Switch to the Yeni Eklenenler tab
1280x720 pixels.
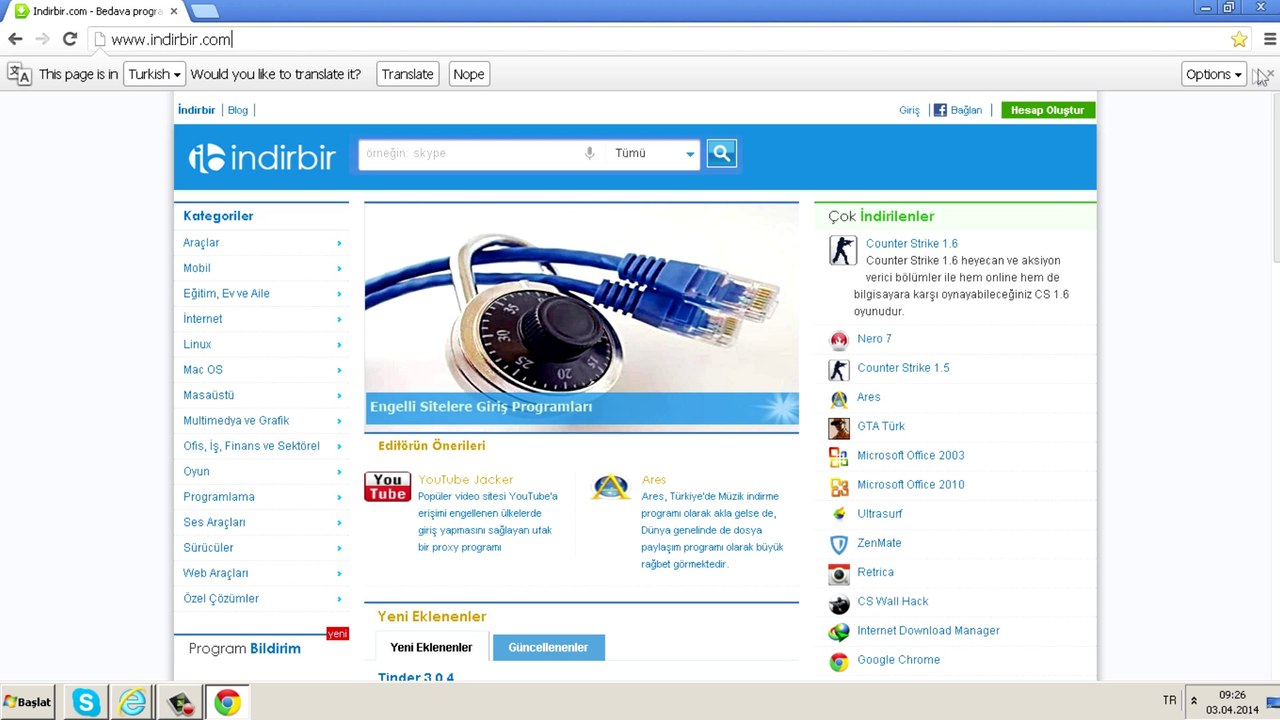431,647
